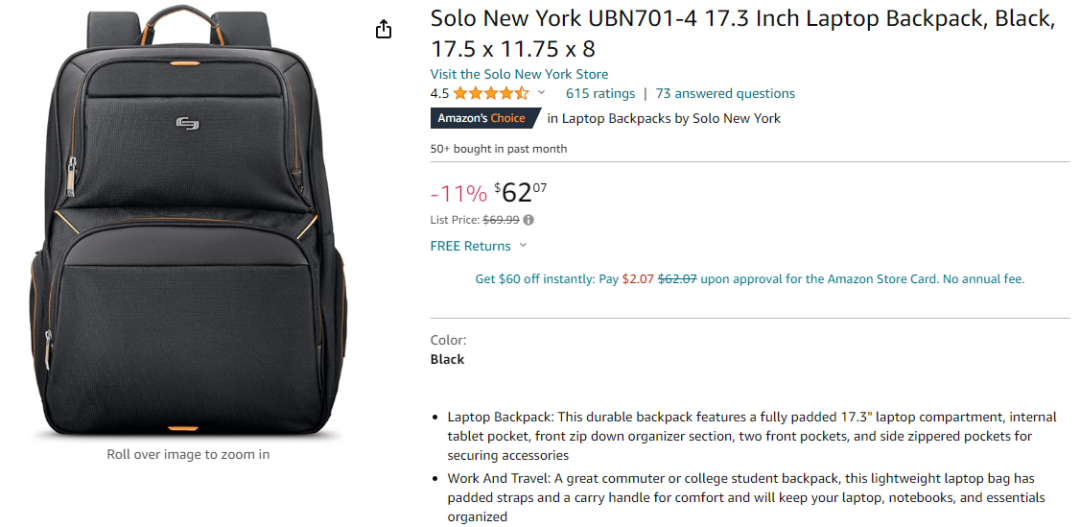Click the 'Roll over image to zoom in' caption

[188, 454]
